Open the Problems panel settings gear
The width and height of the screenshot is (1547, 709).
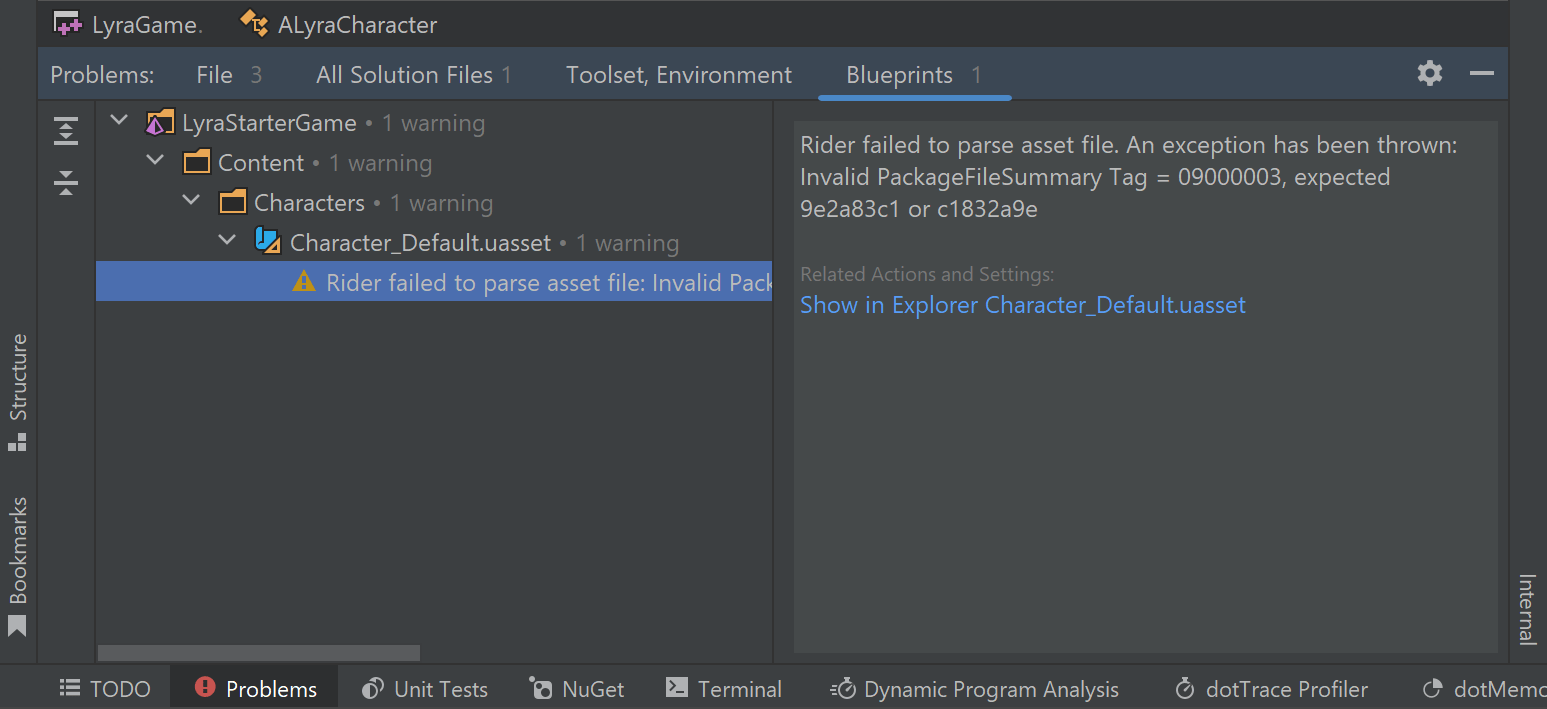(x=1430, y=73)
